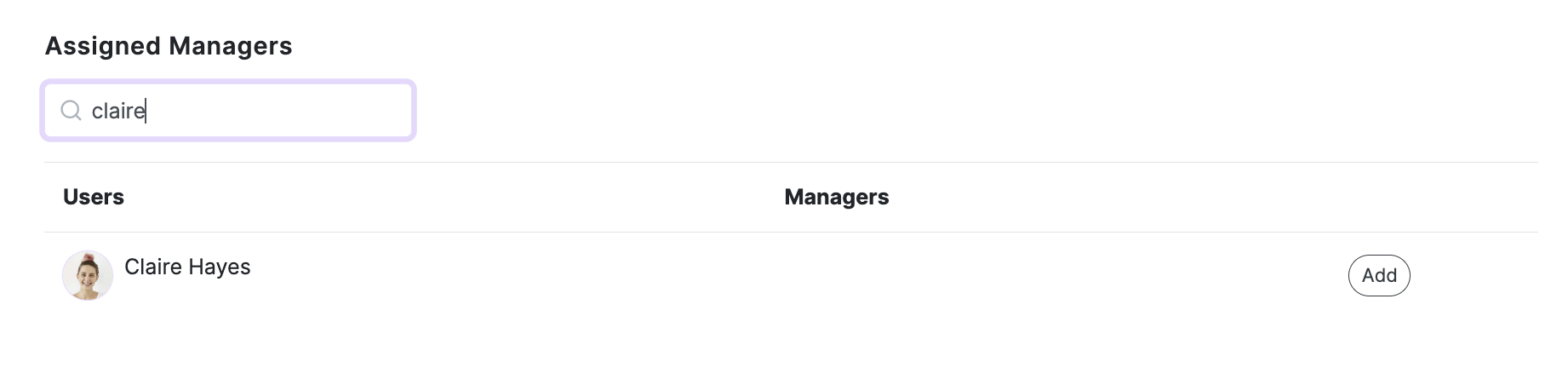Sort the list by the Users heading
Image resolution: width=1568 pixels, height=385 pixels.
[x=94, y=197]
